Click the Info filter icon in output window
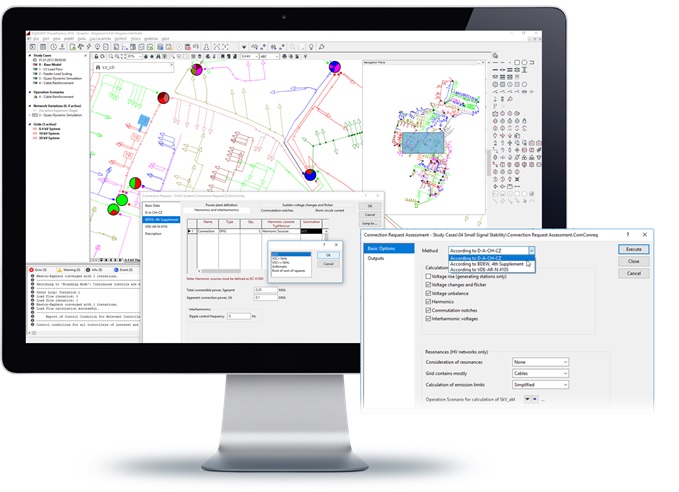679x492 pixels. point(88,270)
